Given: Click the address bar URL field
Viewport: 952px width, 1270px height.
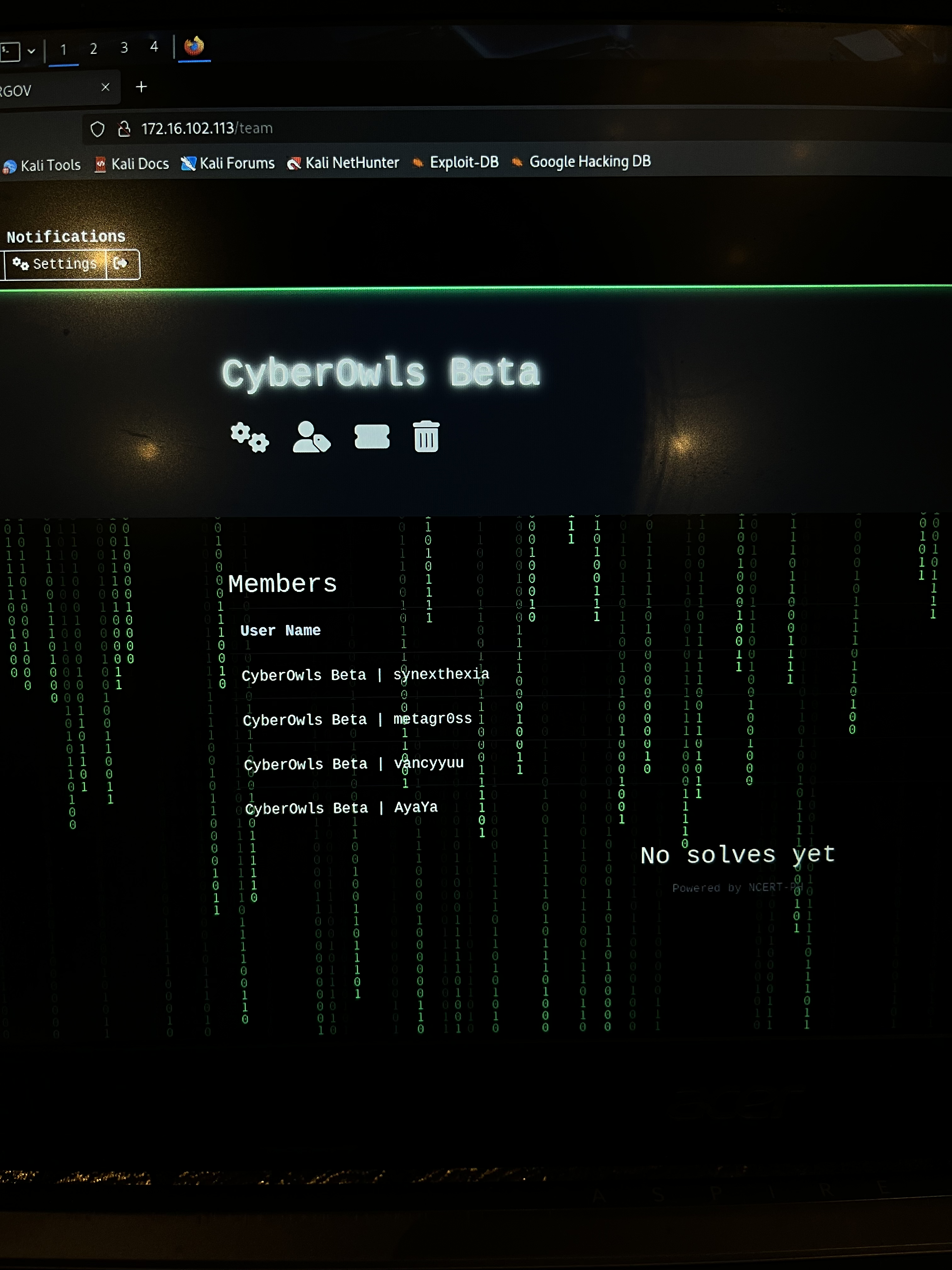Looking at the screenshot, I should pyautogui.click(x=517, y=129).
